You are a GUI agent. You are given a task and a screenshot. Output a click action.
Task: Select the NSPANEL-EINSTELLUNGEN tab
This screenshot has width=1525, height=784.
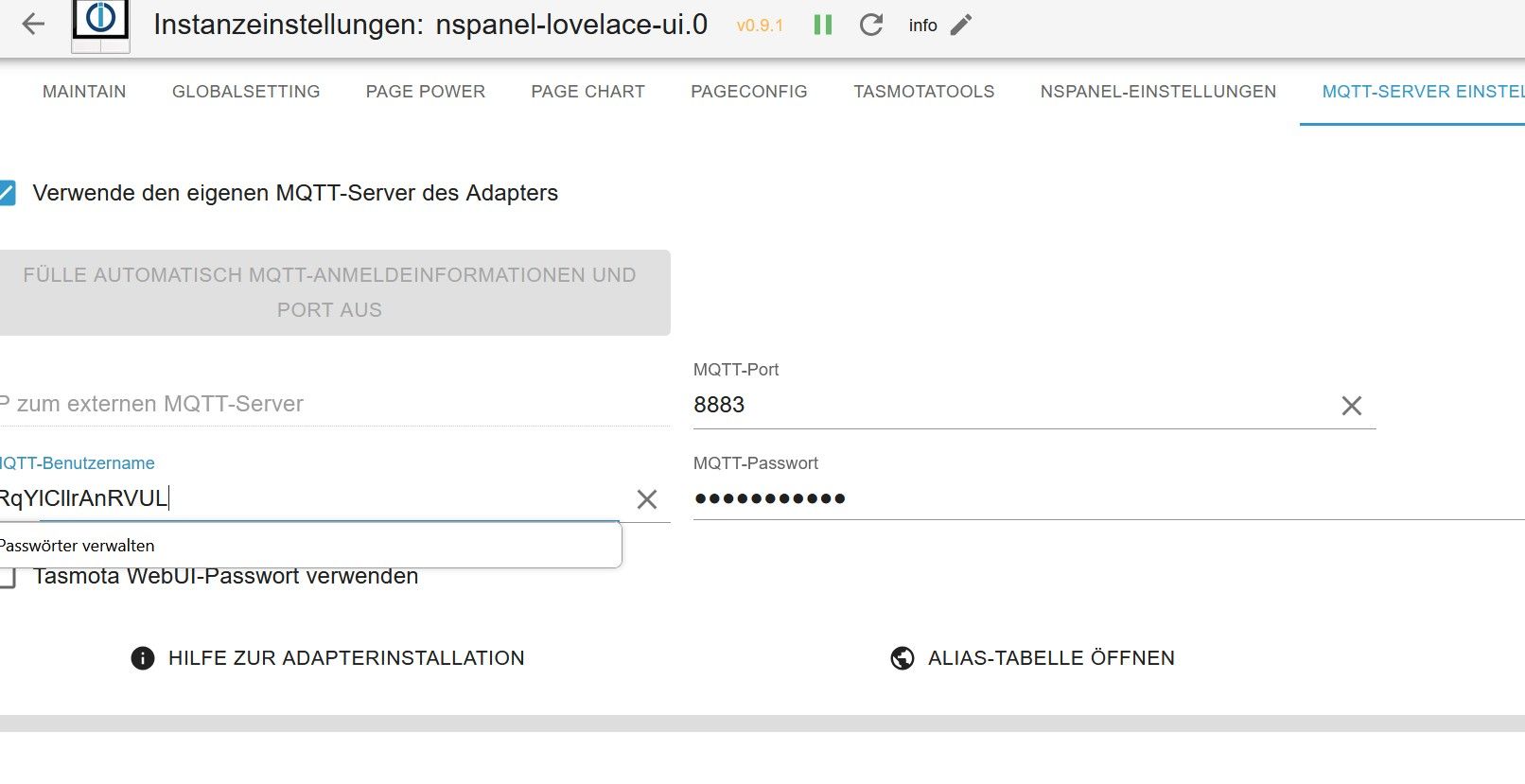coord(1158,92)
